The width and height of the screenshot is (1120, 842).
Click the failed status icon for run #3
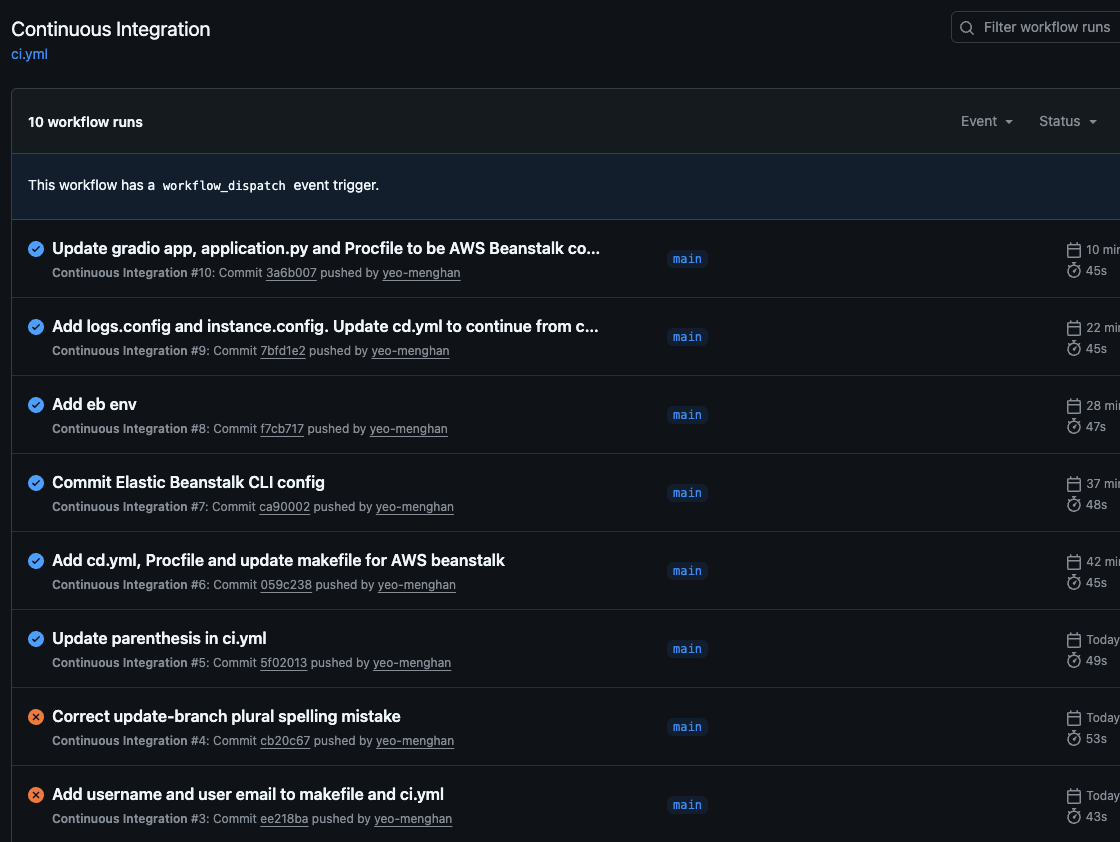click(x=36, y=795)
